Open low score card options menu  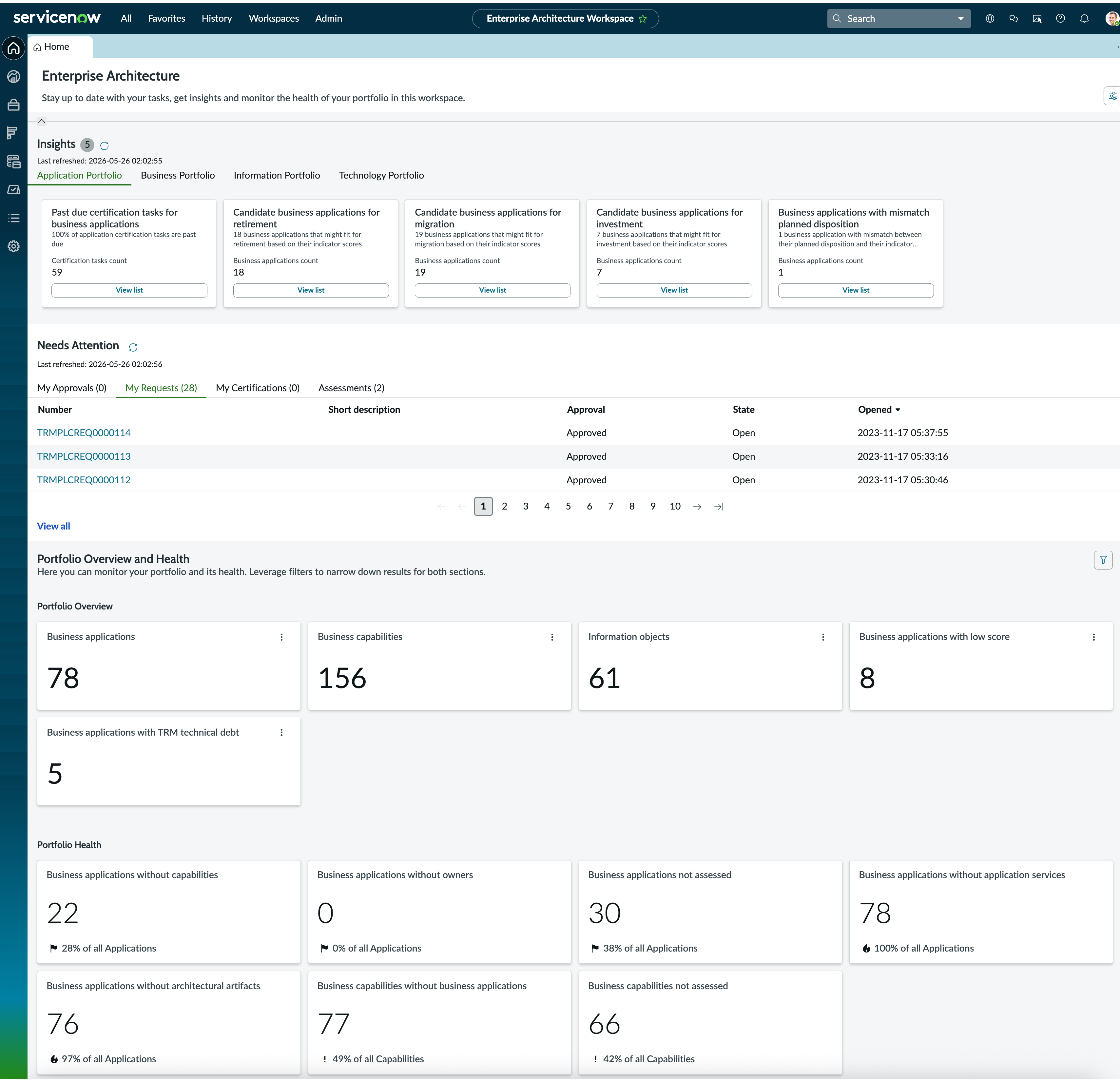[x=1094, y=637]
